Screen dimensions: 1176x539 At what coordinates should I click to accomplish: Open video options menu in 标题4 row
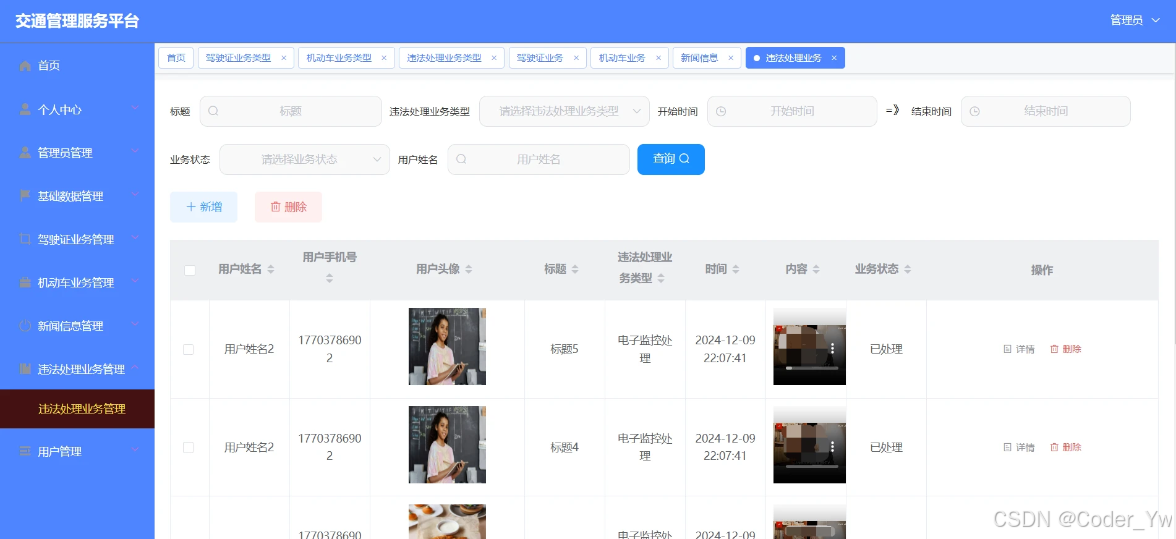(832, 447)
